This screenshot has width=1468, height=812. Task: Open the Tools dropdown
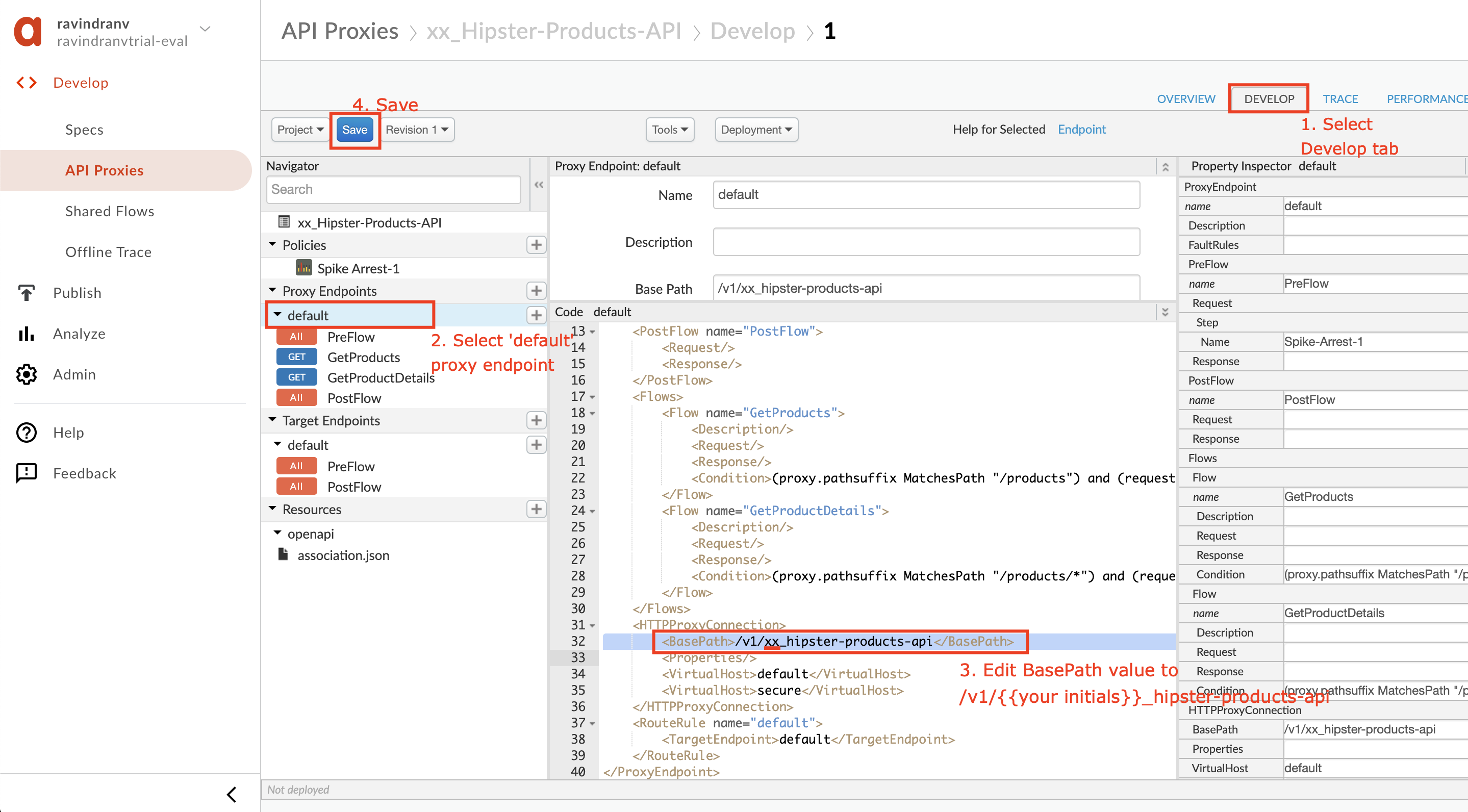coord(670,130)
